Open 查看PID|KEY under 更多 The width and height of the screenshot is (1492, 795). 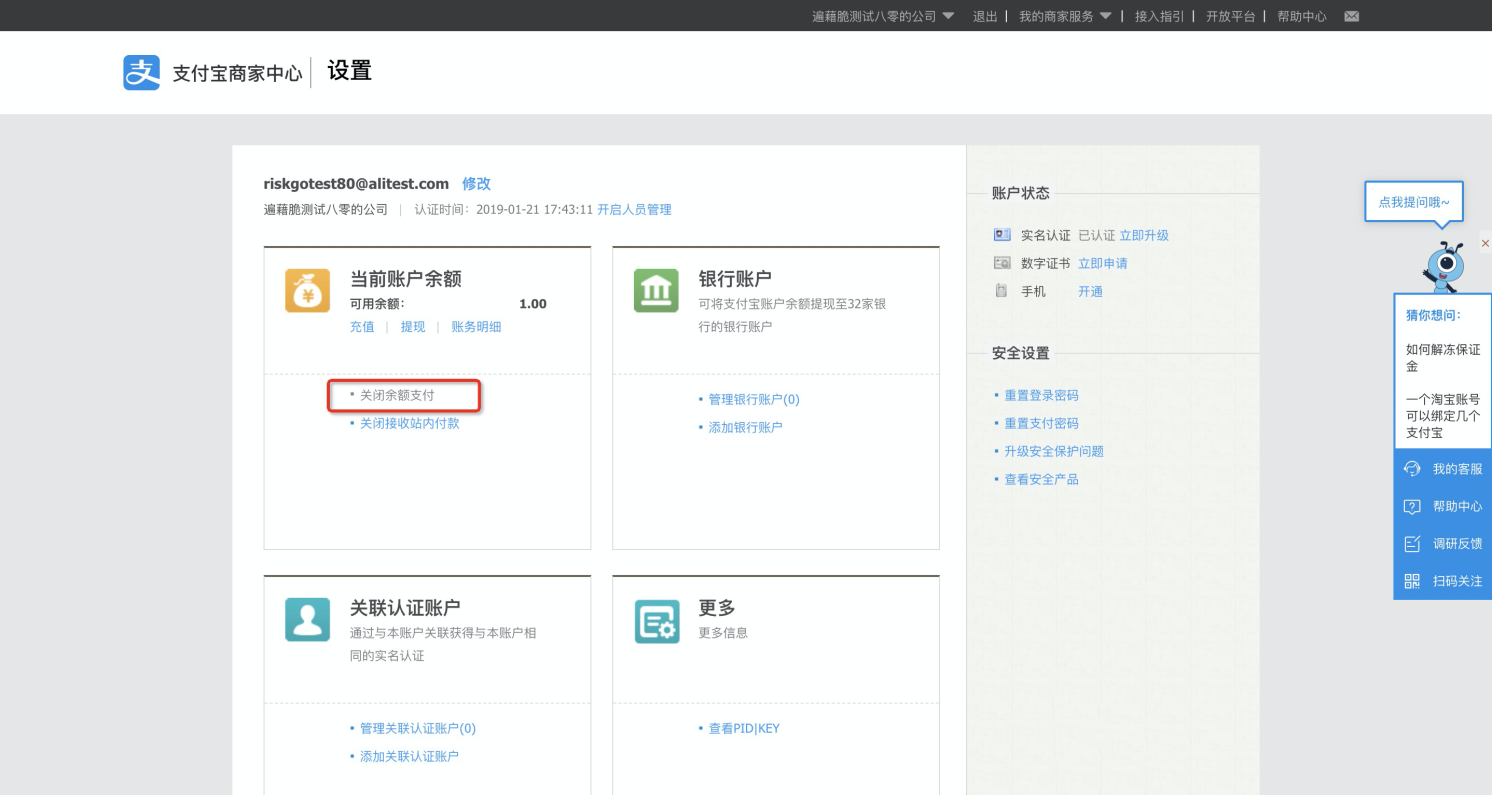click(744, 728)
